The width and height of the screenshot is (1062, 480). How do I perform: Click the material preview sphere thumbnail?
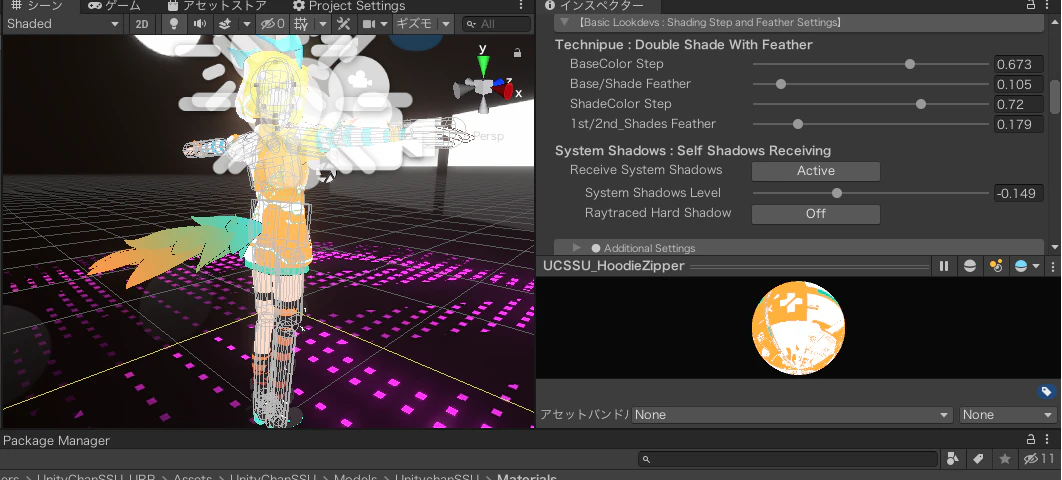point(798,328)
